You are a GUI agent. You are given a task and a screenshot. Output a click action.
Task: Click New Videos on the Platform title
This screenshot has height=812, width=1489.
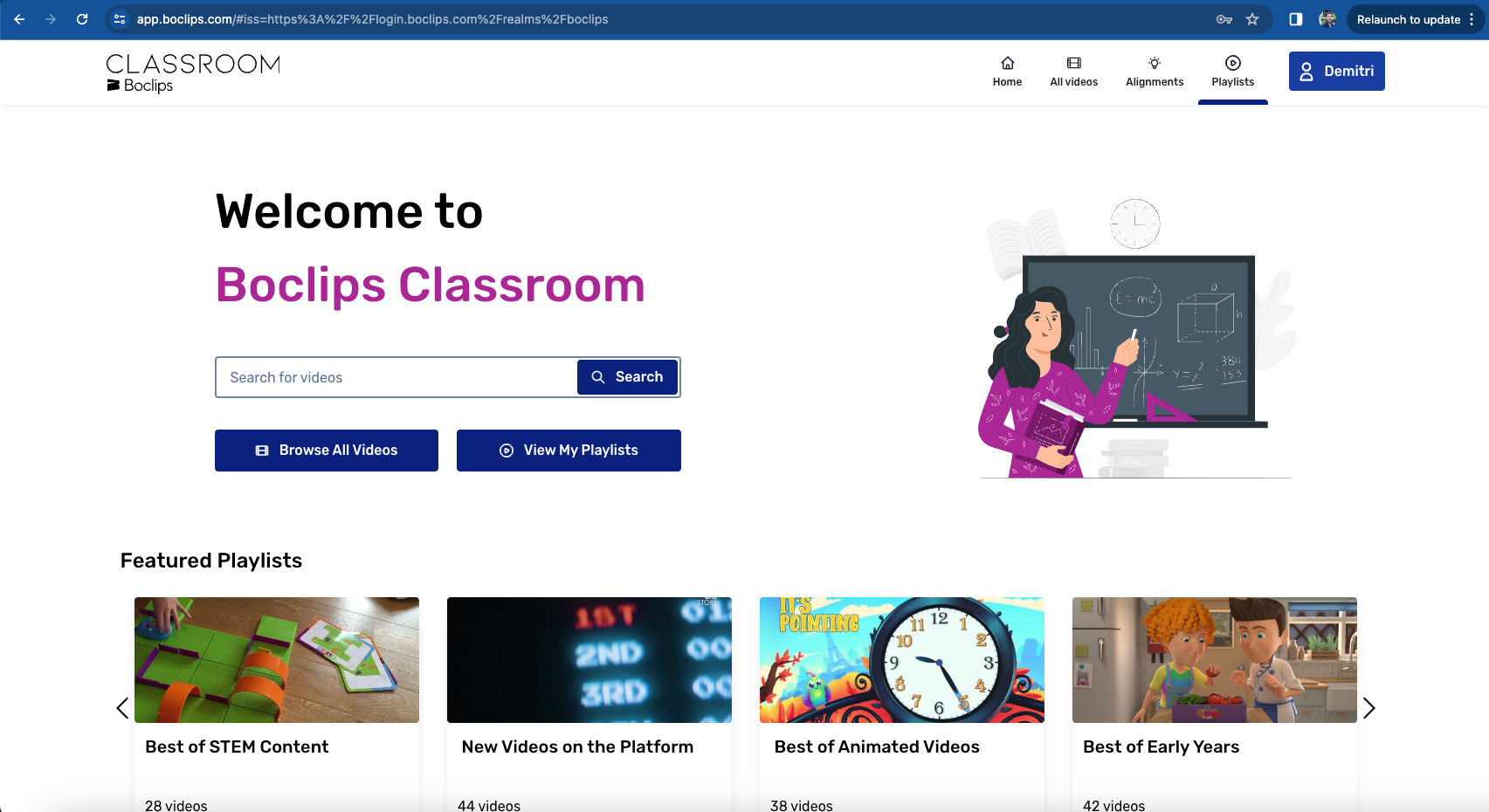coord(577,747)
